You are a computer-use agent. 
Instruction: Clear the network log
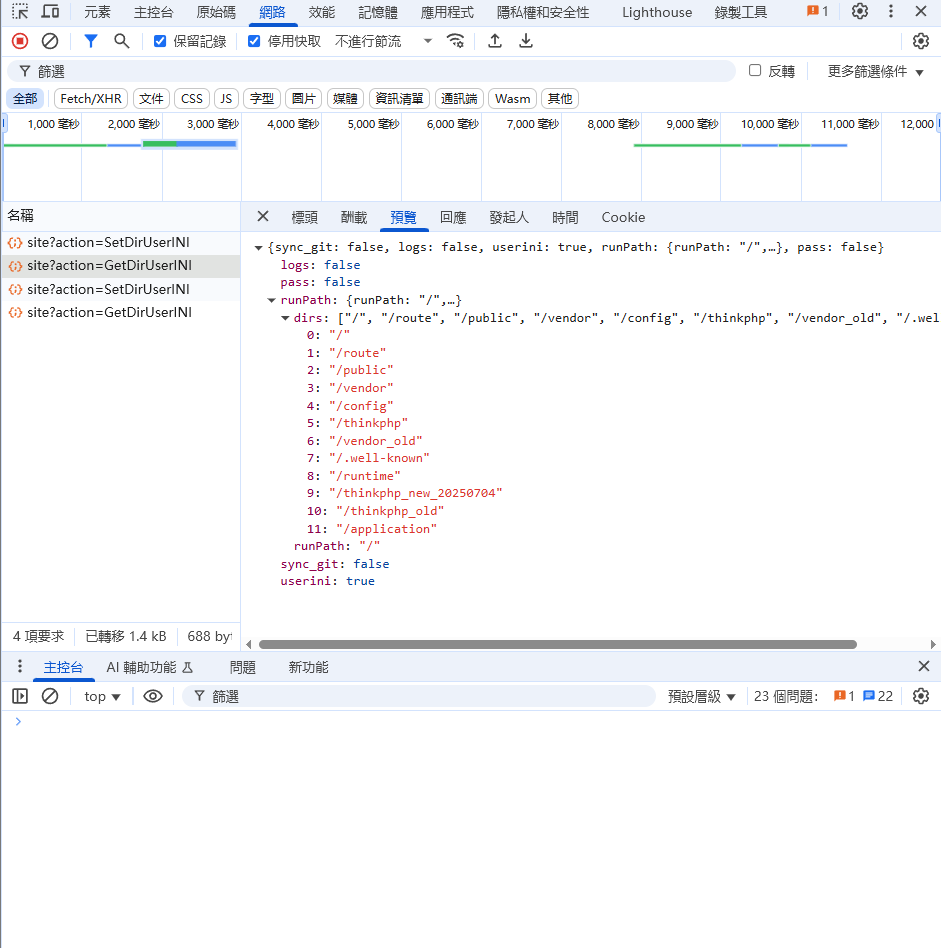pyautogui.click(x=50, y=41)
